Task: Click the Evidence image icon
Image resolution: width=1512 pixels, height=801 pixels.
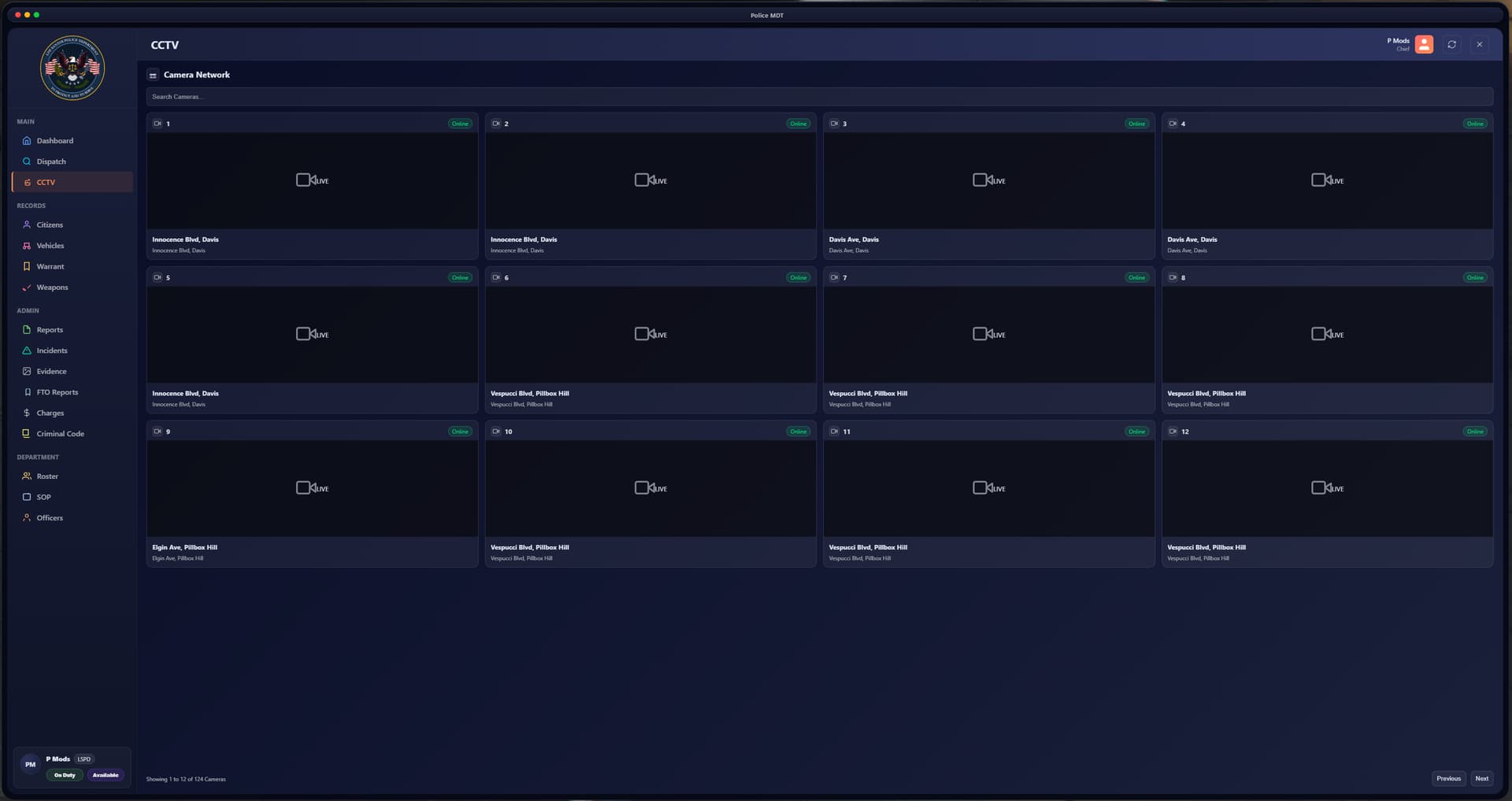Action: [x=27, y=372]
